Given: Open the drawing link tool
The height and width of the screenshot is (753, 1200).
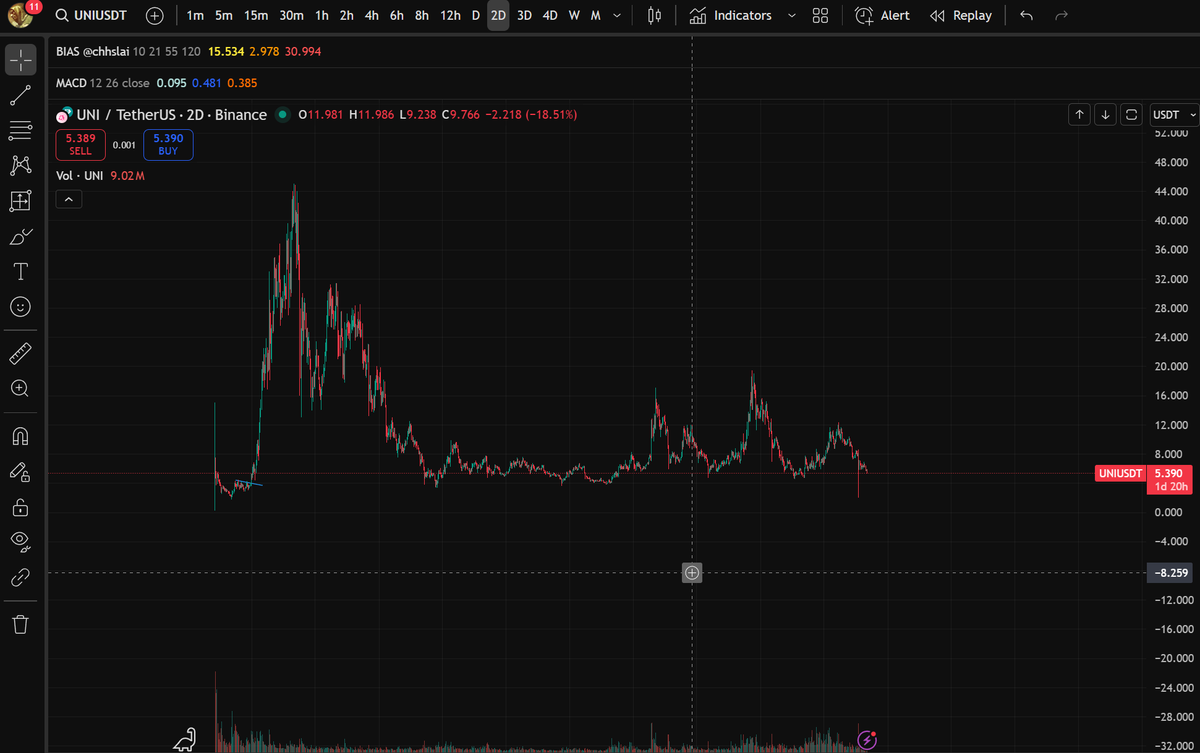Looking at the screenshot, I should coord(20,577).
